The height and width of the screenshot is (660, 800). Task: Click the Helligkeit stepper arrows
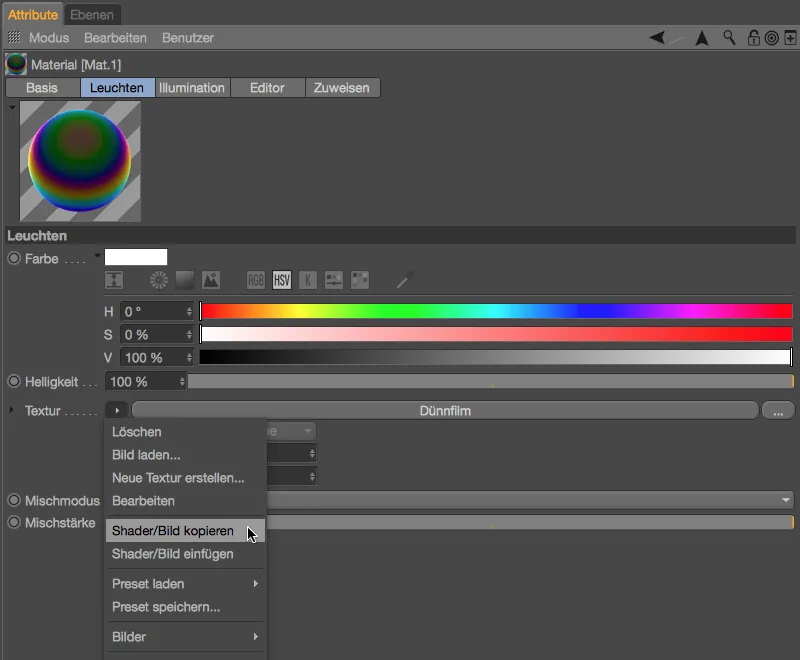pos(182,382)
